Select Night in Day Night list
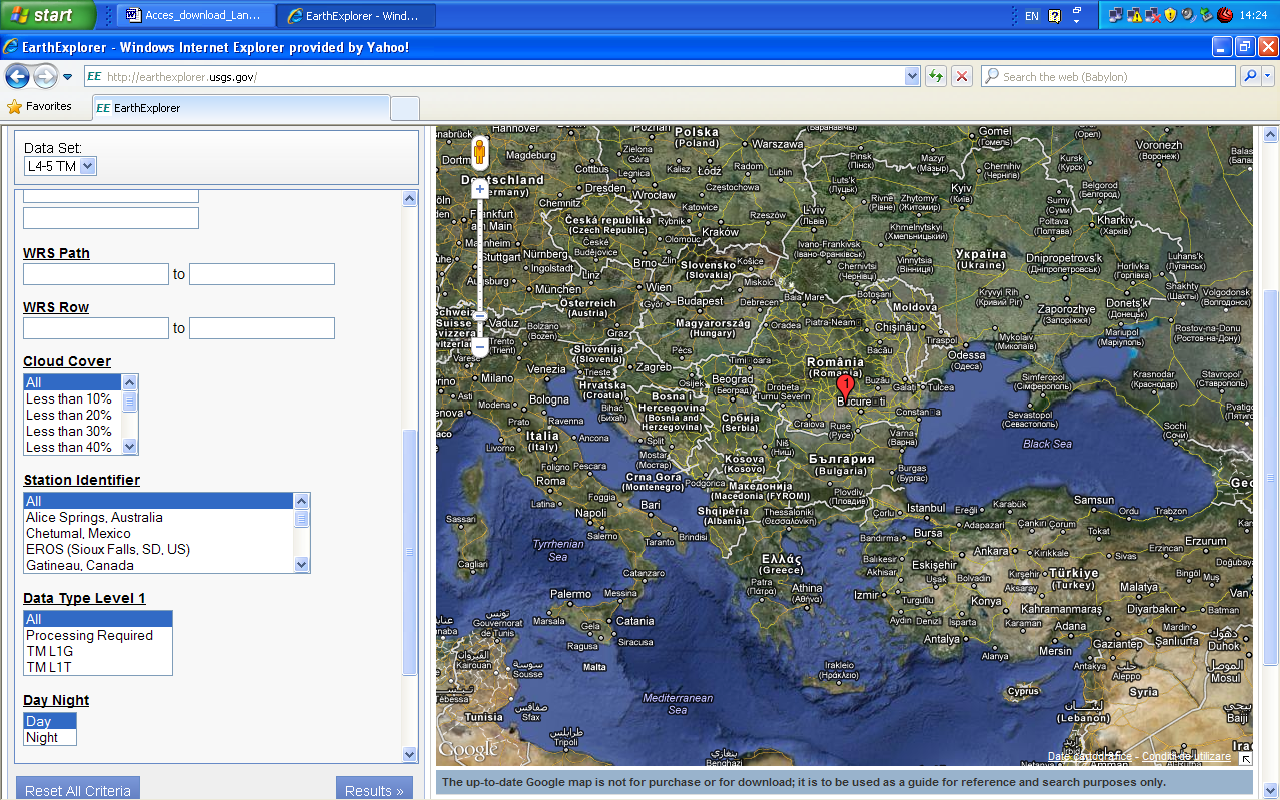Screen dimensions: 1280x800 pos(49,737)
